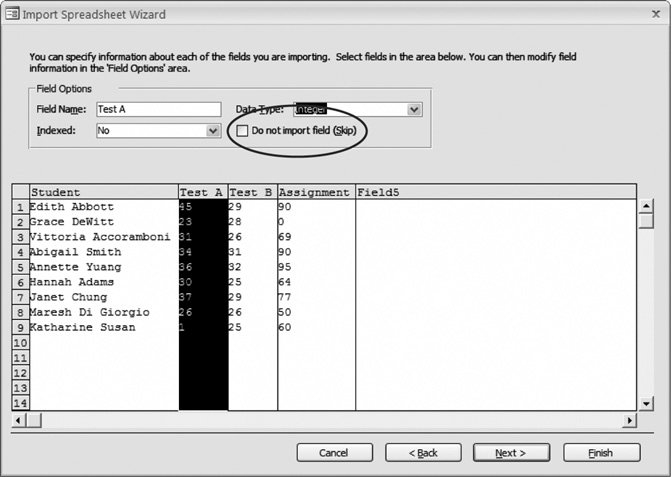Image resolution: width=672 pixels, height=477 pixels.
Task: Choose the Assignment column header
Action: [x=315, y=192]
